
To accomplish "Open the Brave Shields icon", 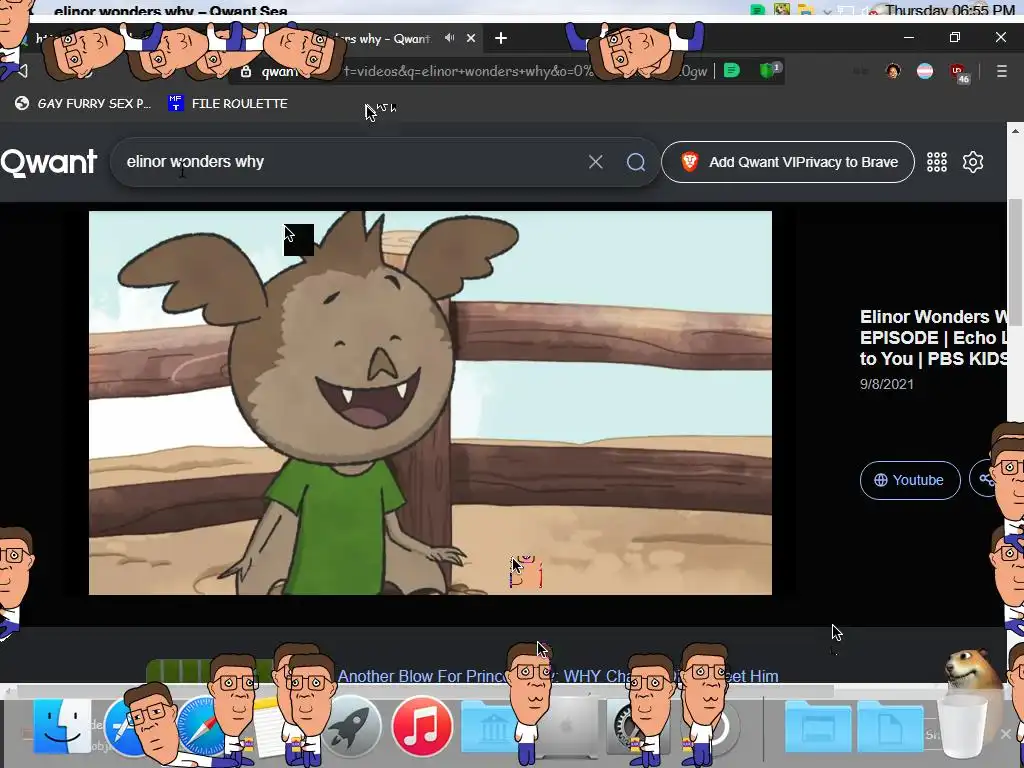I will (x=769, y=70).
